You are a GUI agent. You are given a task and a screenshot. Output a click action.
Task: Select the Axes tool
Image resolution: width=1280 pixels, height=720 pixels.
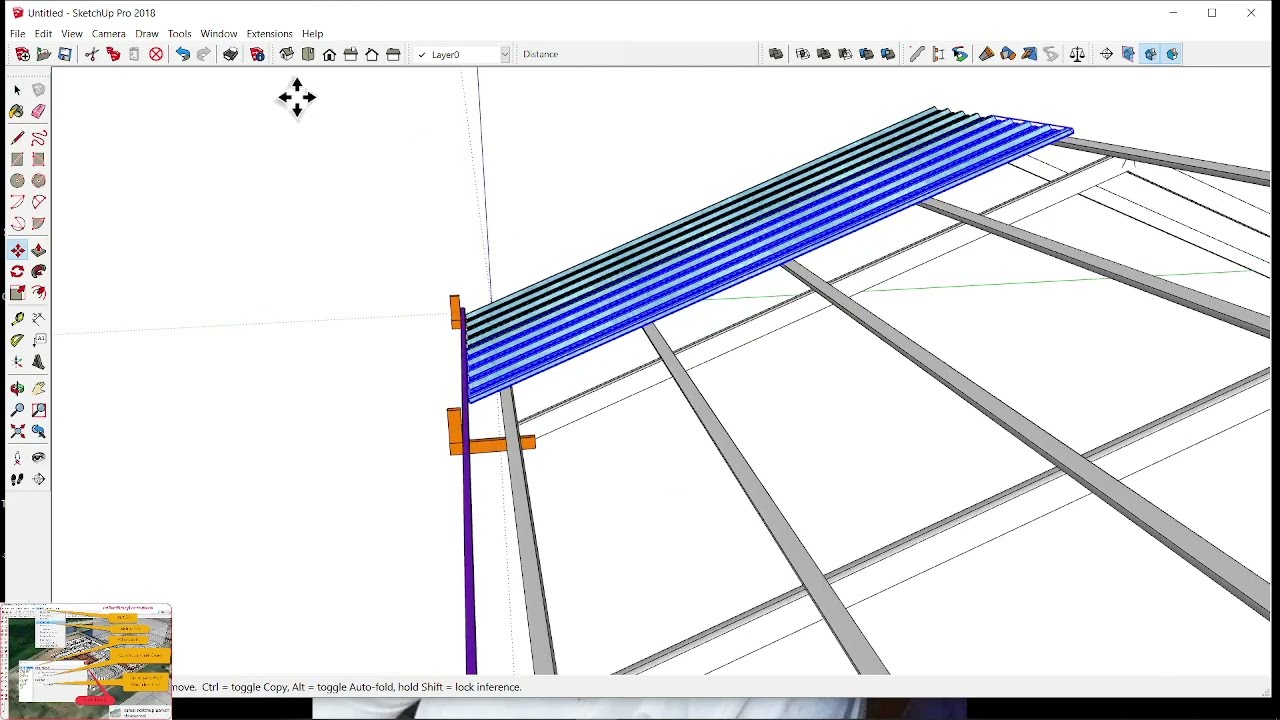pos(17,362)
